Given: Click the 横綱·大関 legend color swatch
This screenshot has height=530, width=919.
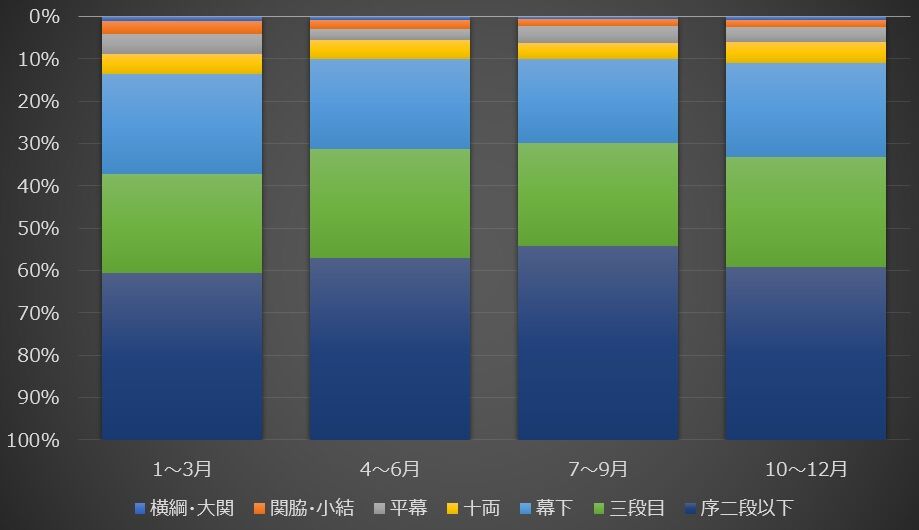Looking at the screenshot, I should click(x=140, y=508).
